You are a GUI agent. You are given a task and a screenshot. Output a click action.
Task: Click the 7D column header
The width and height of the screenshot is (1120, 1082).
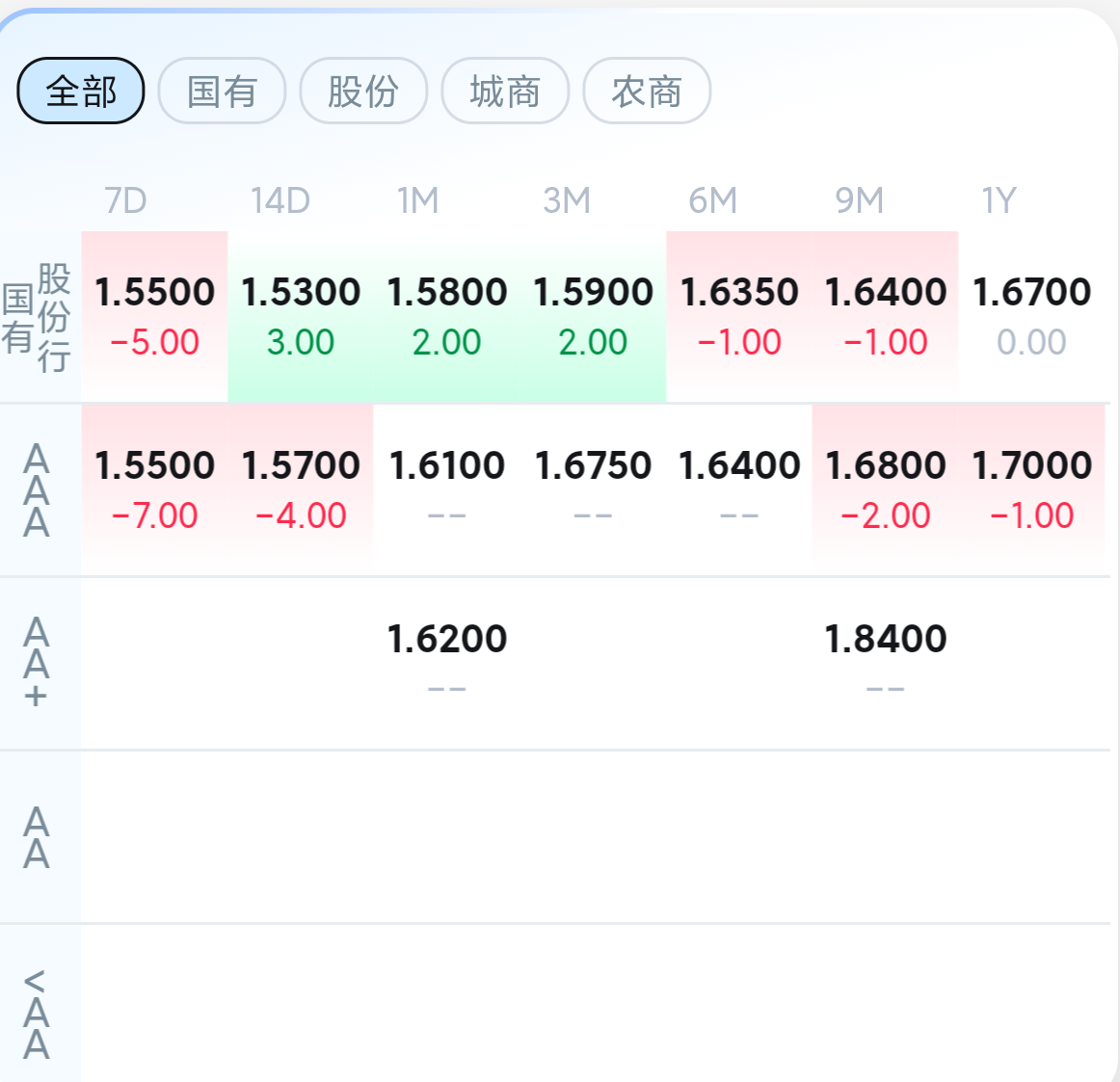(x=125, y=200)
